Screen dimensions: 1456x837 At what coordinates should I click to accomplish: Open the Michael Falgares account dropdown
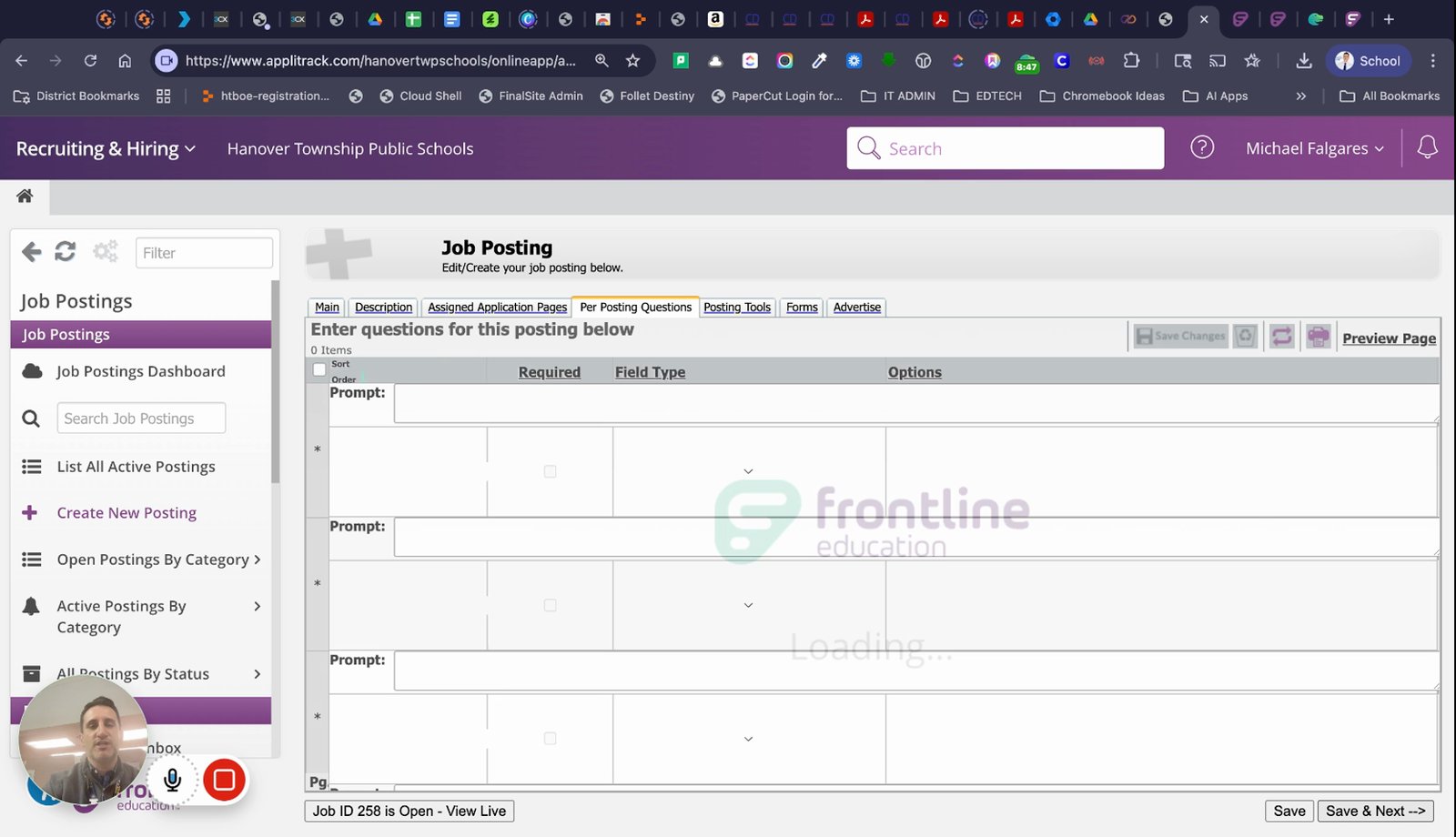[1315, 148]
